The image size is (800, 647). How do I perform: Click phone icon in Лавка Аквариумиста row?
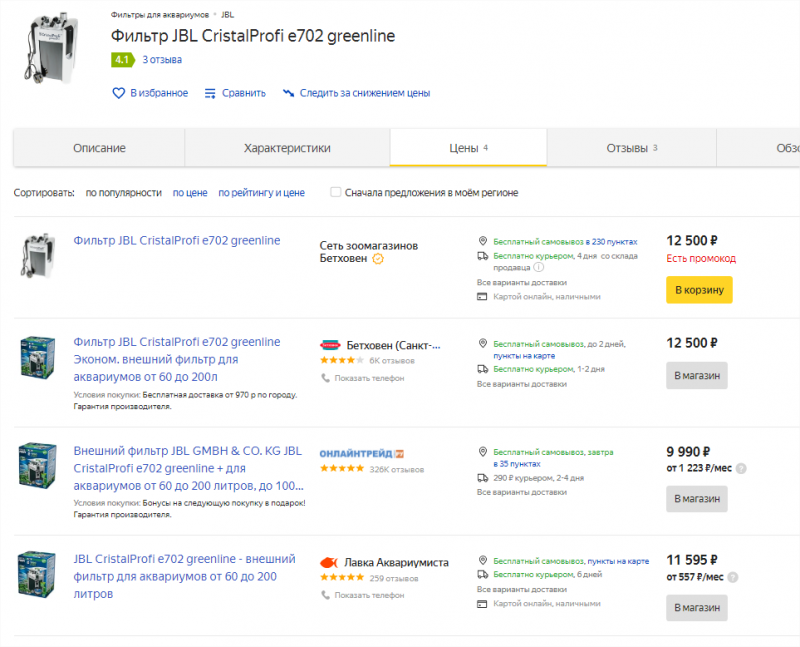point(325,595)
